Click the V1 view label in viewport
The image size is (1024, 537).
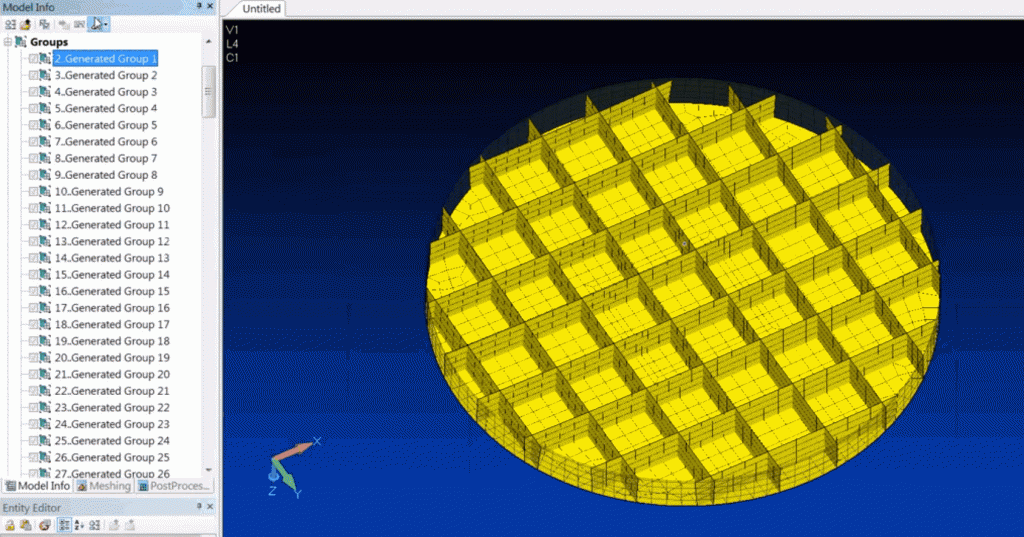click(x=232, y=30)
